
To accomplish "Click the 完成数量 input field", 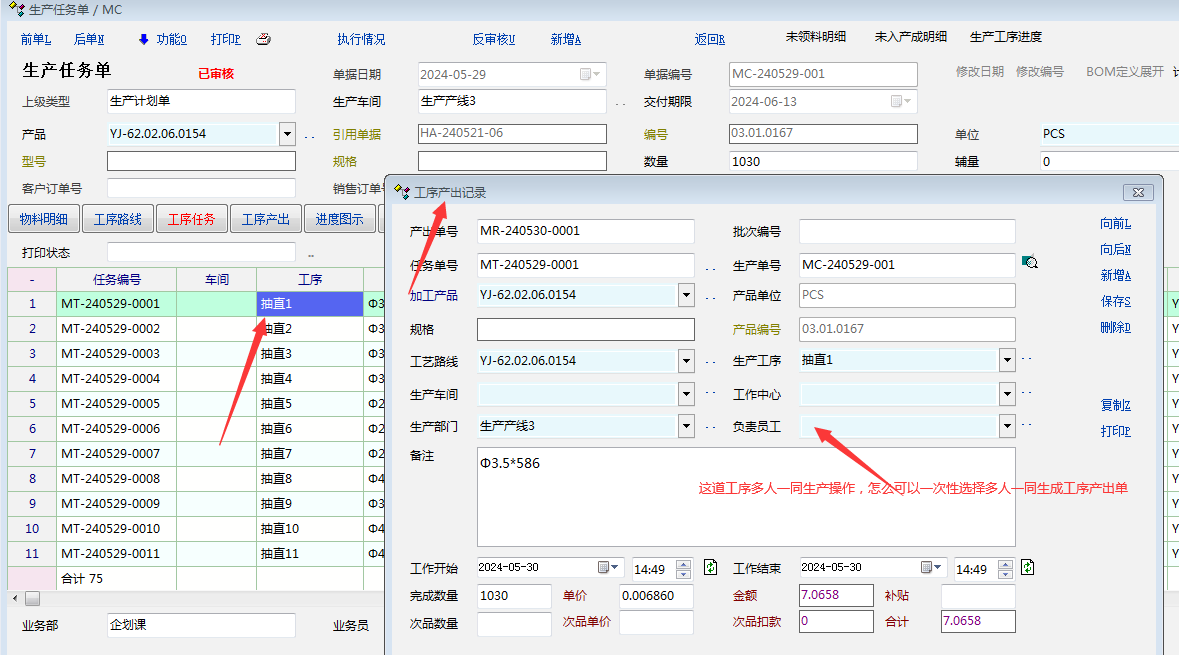I will pyautogui.click(x=514, y=596).
